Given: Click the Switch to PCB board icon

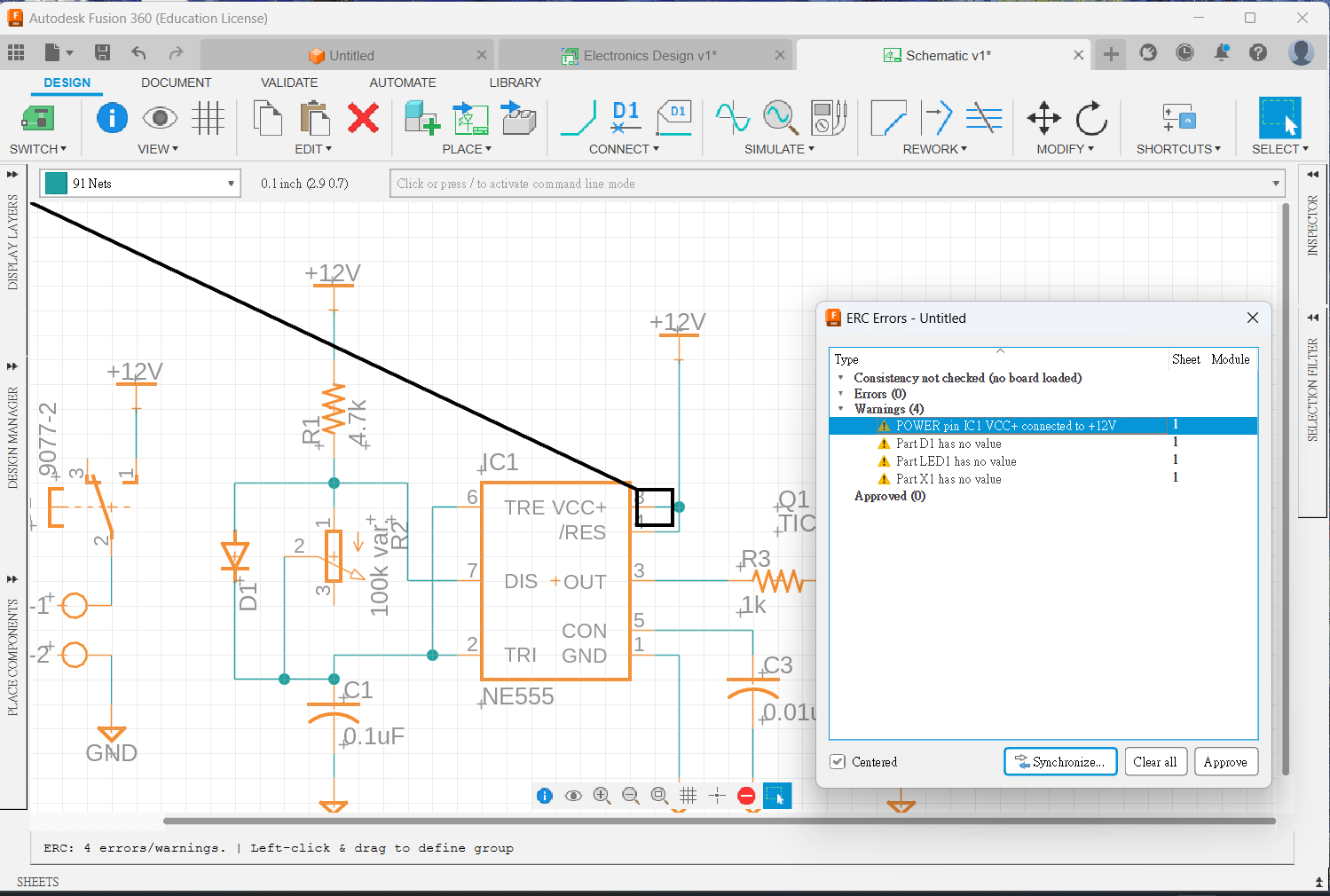Looking at the screenshot, I should [x=37, y=118].
